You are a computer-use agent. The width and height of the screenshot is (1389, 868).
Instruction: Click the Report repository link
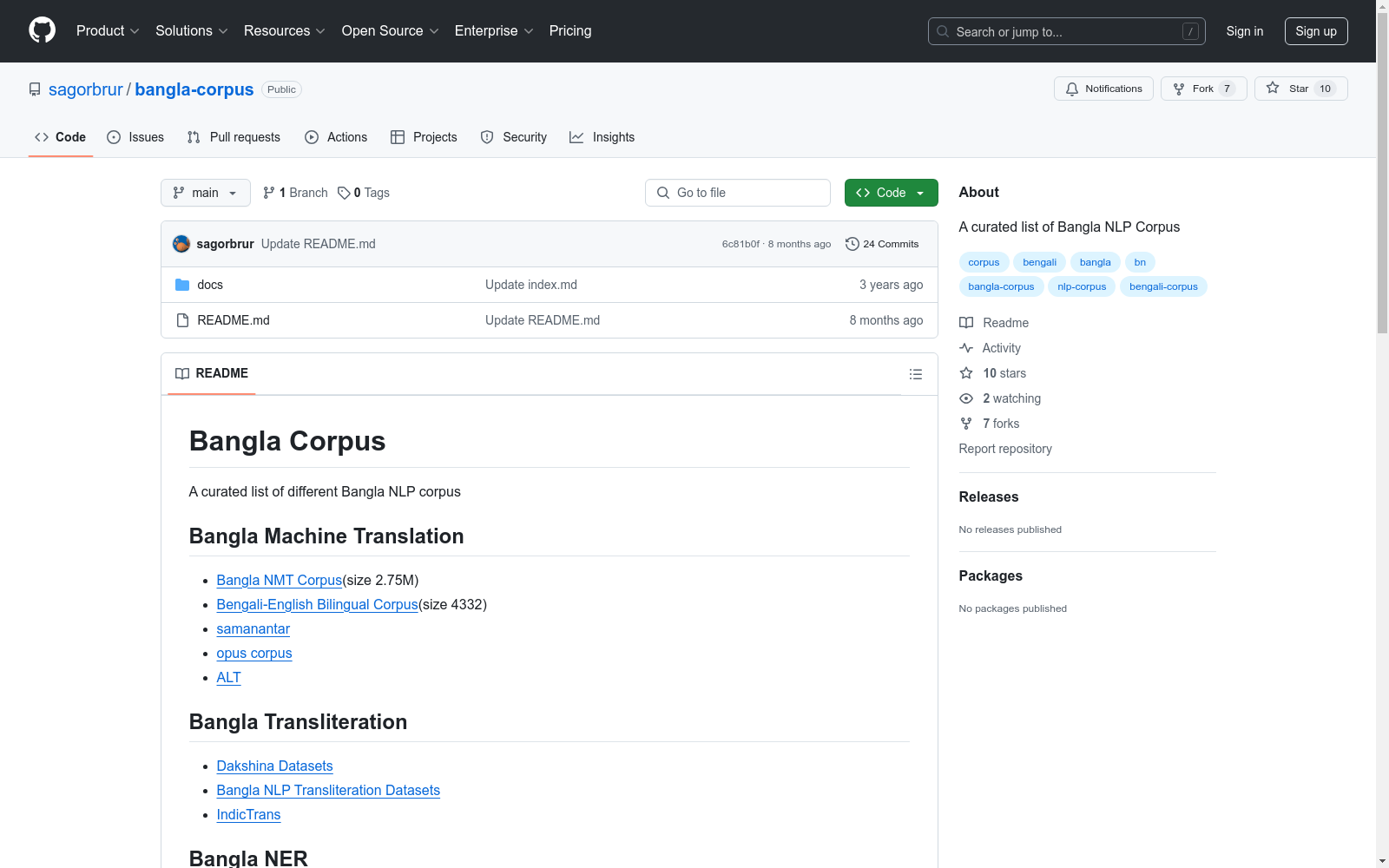coord(1005,449)
